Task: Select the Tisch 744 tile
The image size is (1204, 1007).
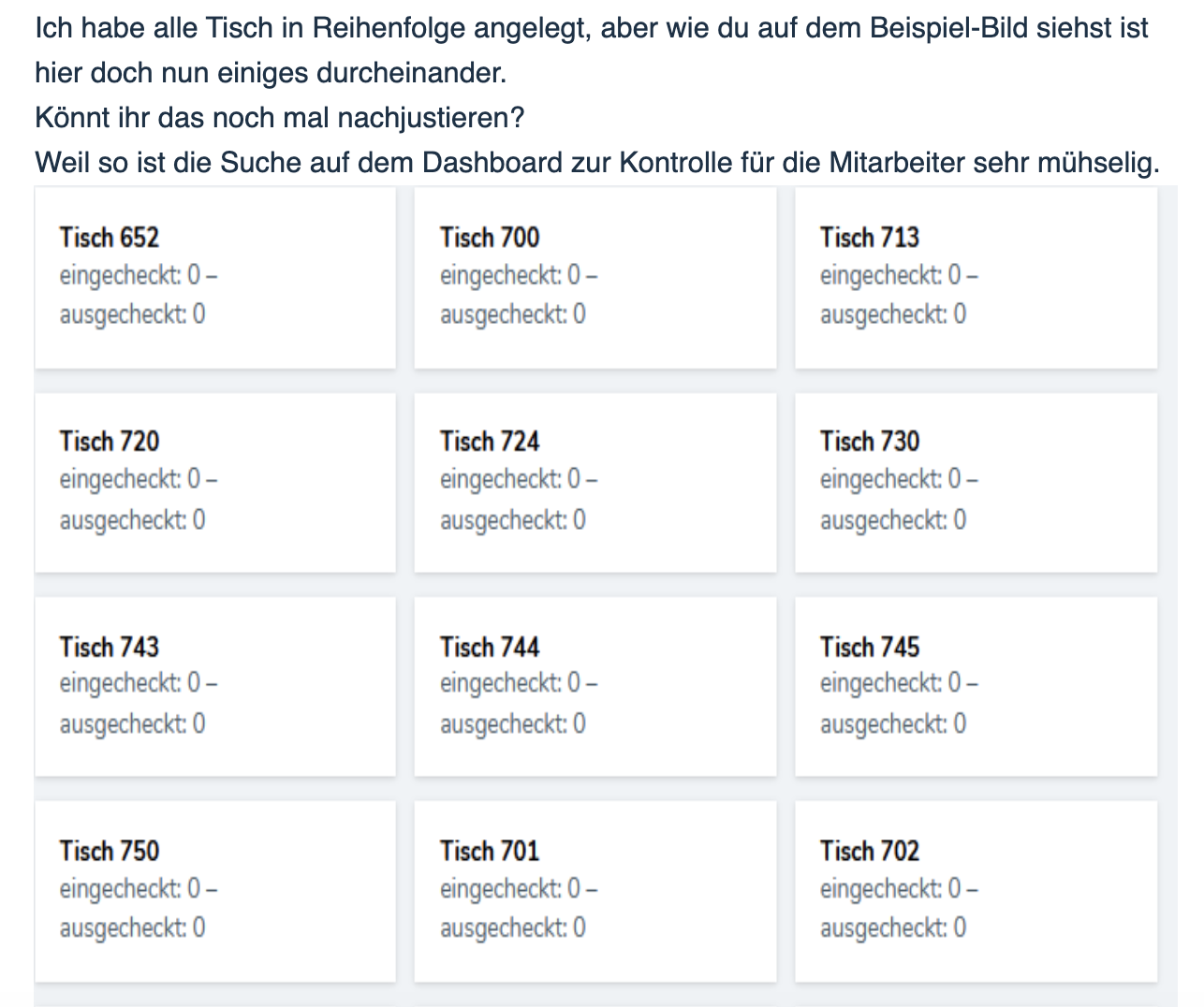Action: pyautogui.click(x=595, y=686)
